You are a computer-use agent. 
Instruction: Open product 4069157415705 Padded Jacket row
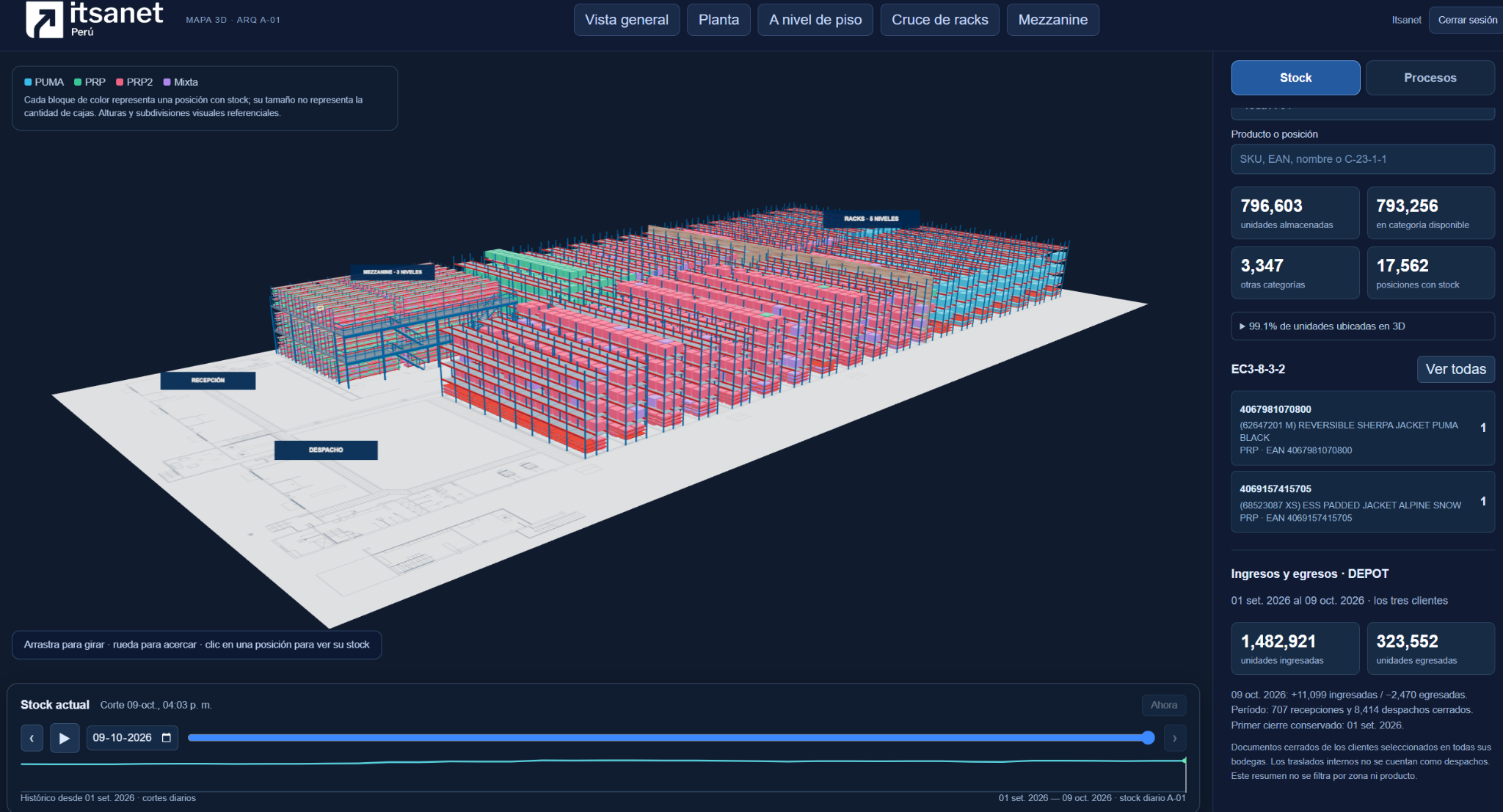click(x=1362, y=502)
